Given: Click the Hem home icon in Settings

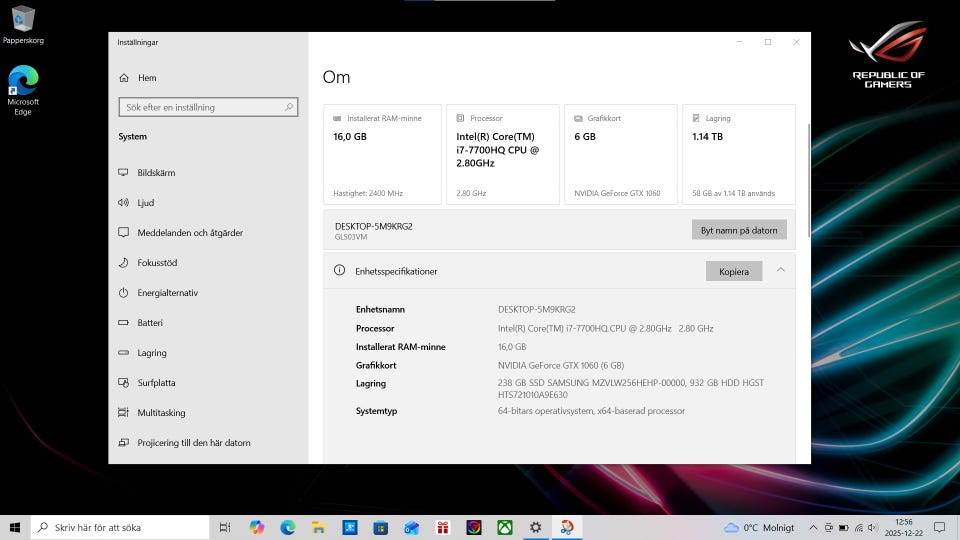Looking at the screenshot, I should [x=124, y=78].
